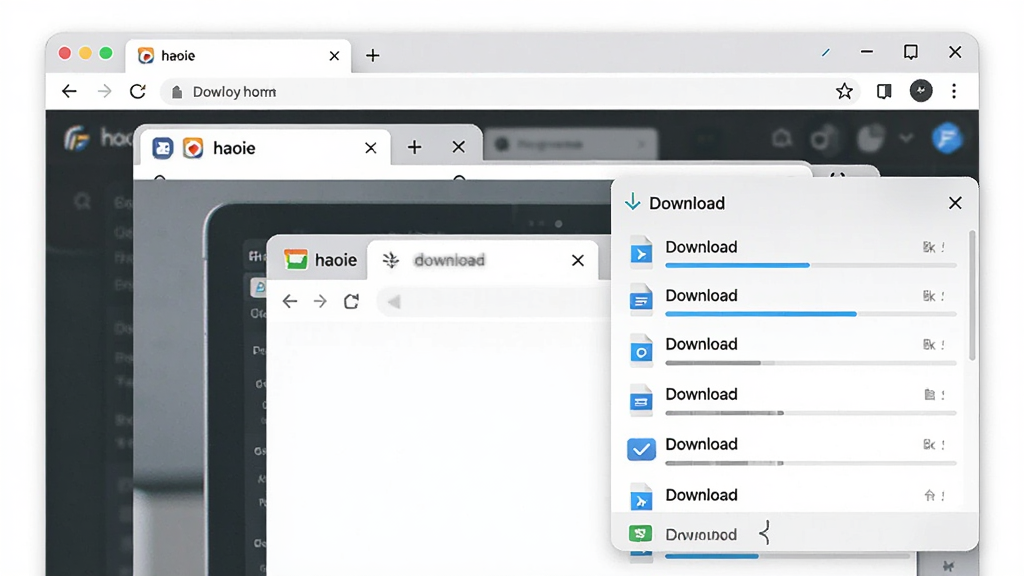The height and width of the screenshot is (576, 1024).
Task: Click the Download panel scrollbar
Action: pyautogui.click(x=972, y=295)
